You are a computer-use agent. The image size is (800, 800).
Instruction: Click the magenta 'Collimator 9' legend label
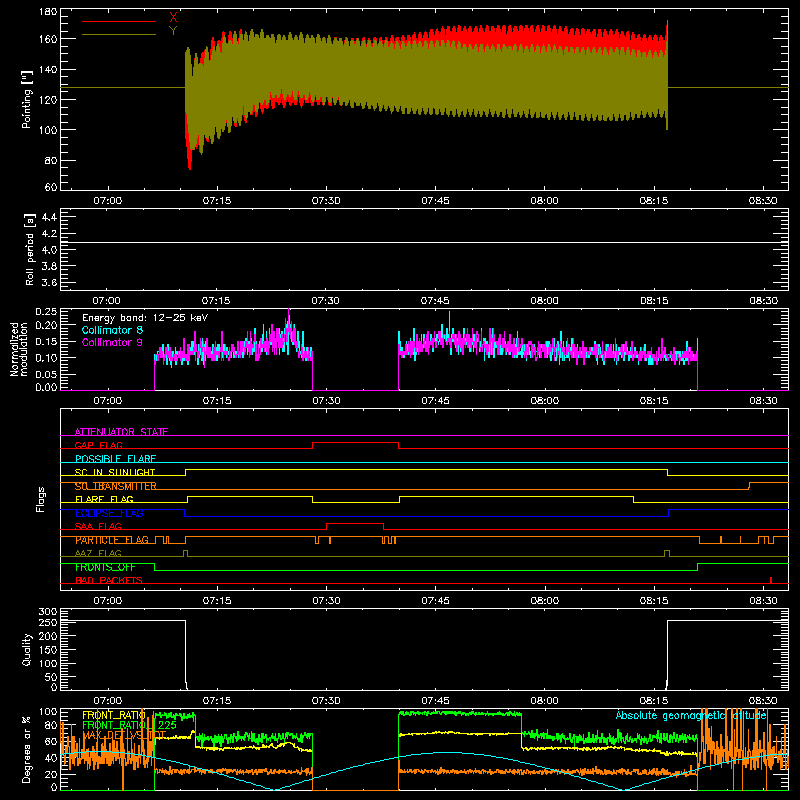[112, 342]
